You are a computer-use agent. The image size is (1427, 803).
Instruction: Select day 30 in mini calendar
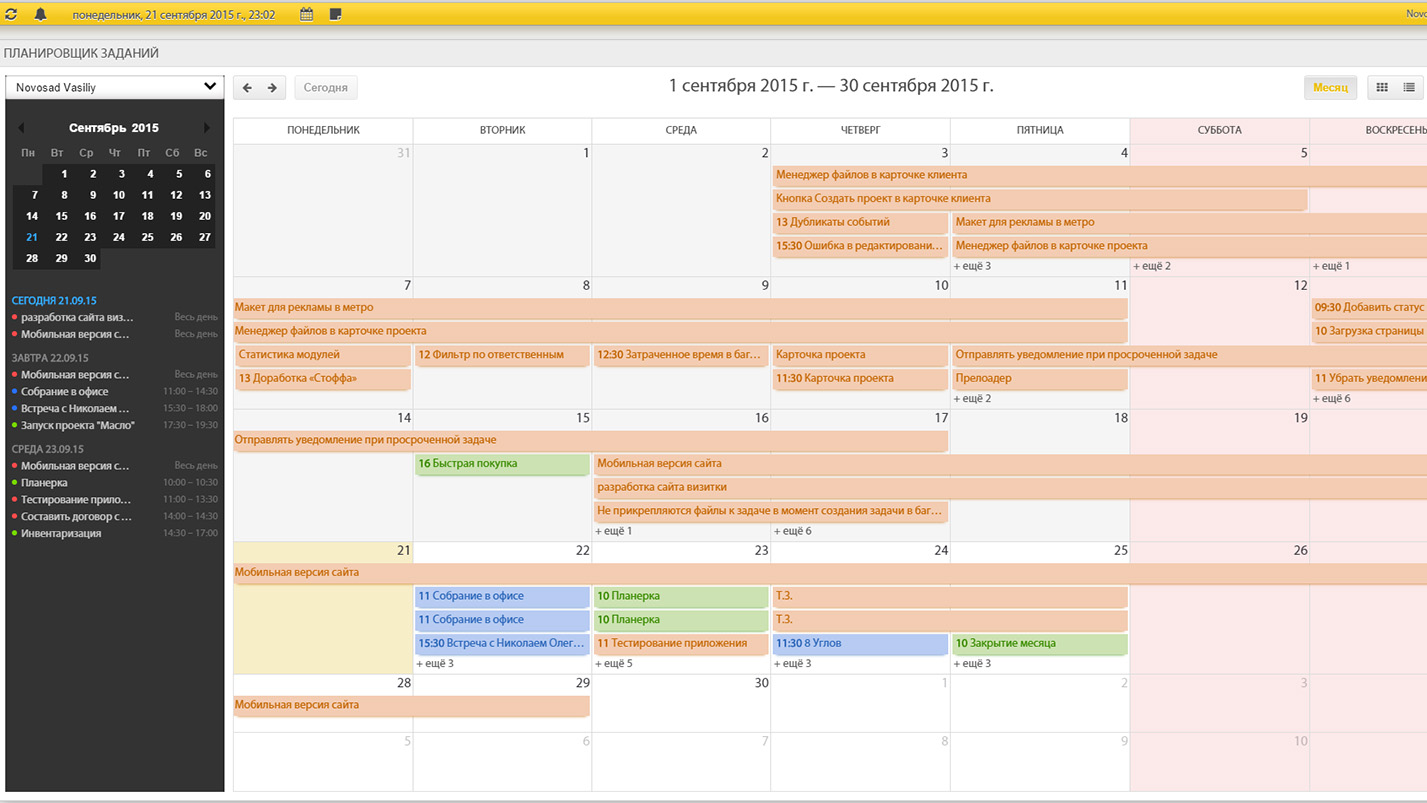[x=90, y=258]
